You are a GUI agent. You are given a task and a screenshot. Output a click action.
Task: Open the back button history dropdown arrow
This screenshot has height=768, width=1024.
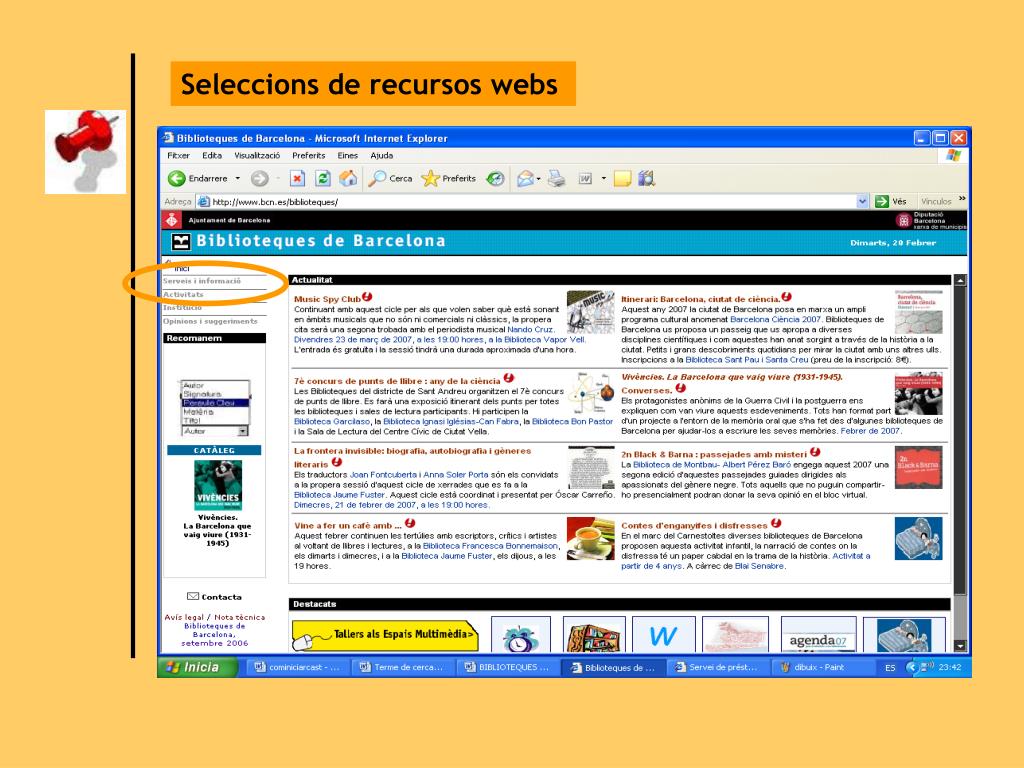click(x=238, y=178)
